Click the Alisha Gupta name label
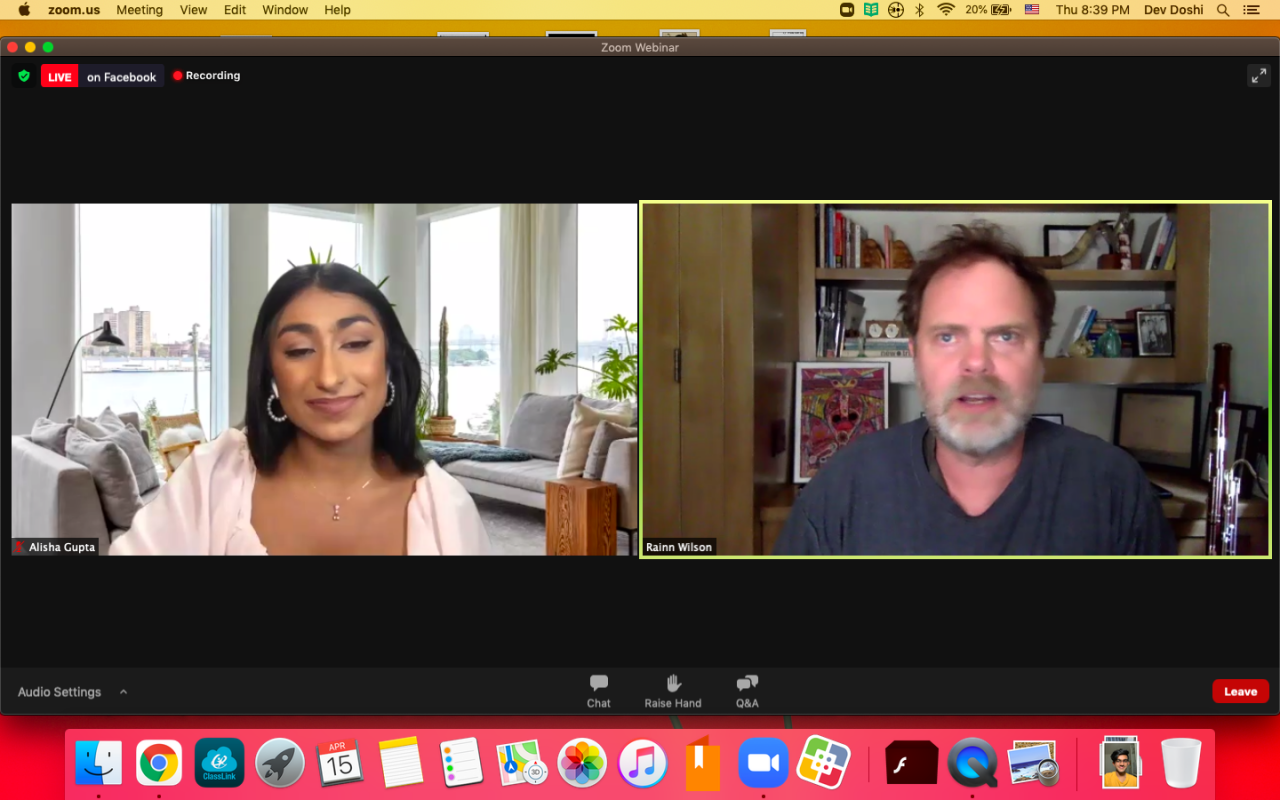The height and width of the screenshot is (800, 1280). point(55,547)
